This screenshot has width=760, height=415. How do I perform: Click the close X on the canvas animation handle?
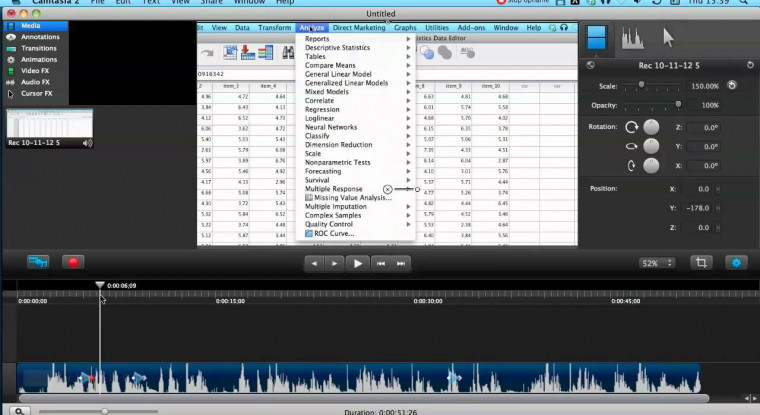pyautogui.click(x=387, y=189)
